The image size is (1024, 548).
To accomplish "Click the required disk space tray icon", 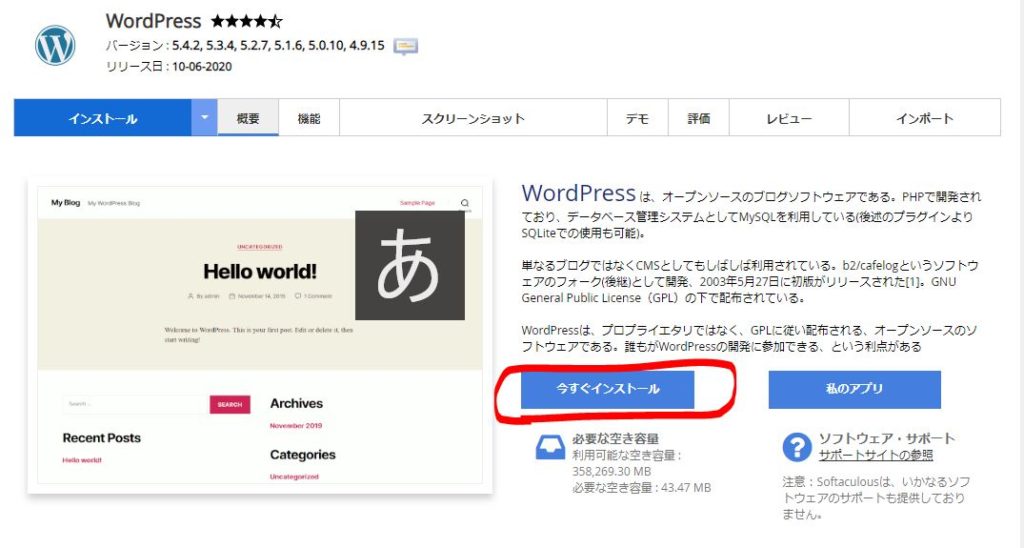I will click(x=550, y=447).
